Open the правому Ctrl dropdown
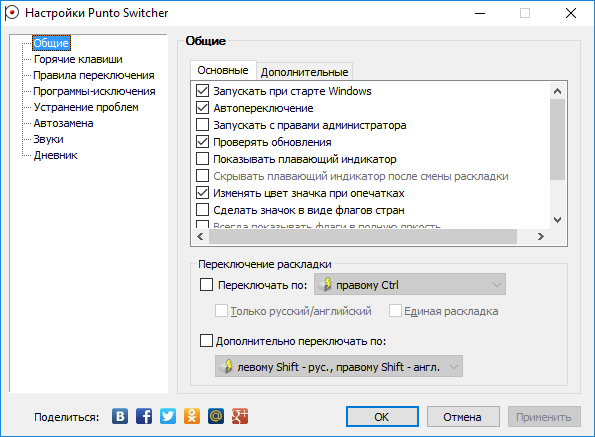The height and width of the screenshot is (437, 595). click(410, 285)
